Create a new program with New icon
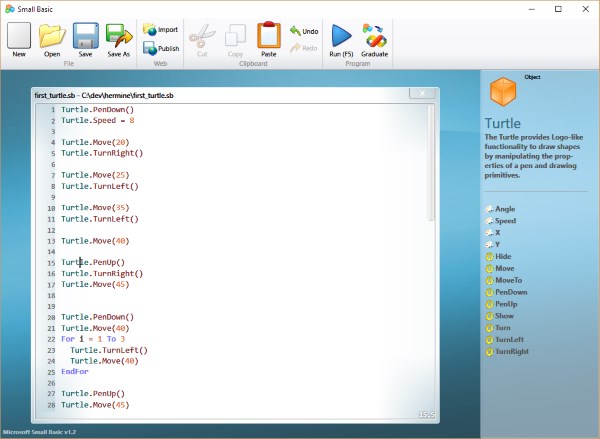This screenshot has width=600, height=439. [19, 39]
